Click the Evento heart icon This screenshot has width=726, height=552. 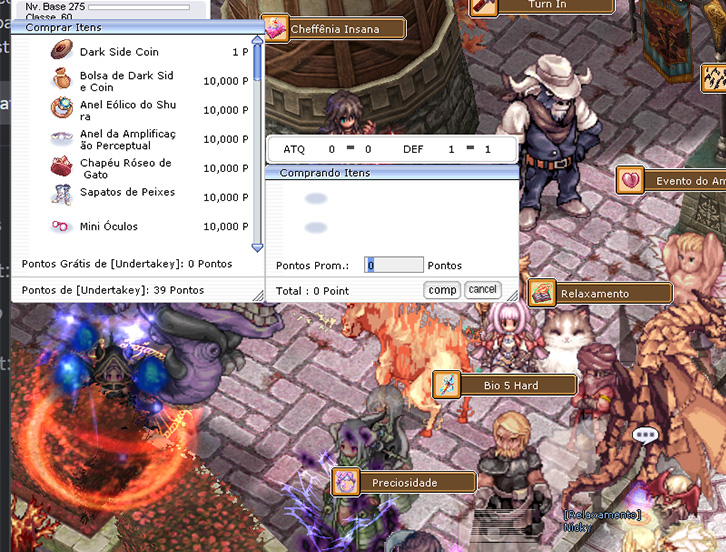click(630, 180)
